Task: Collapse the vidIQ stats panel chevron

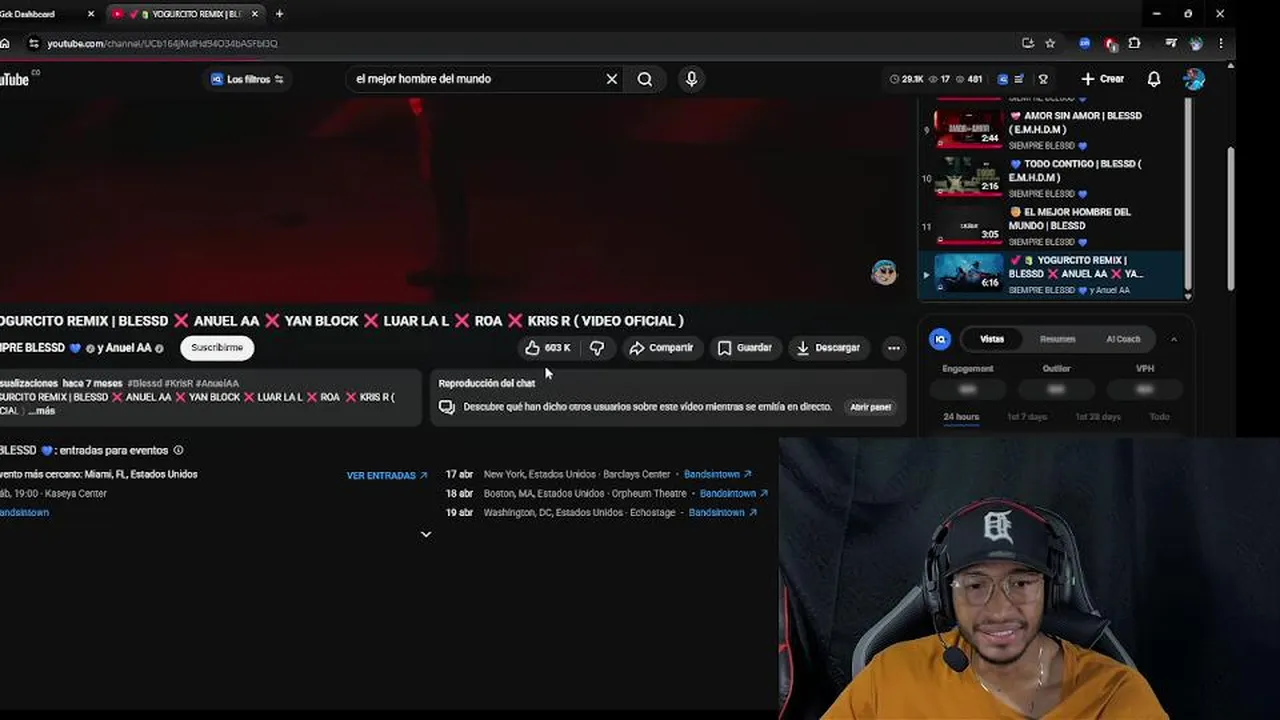Action: (1174, 340)
